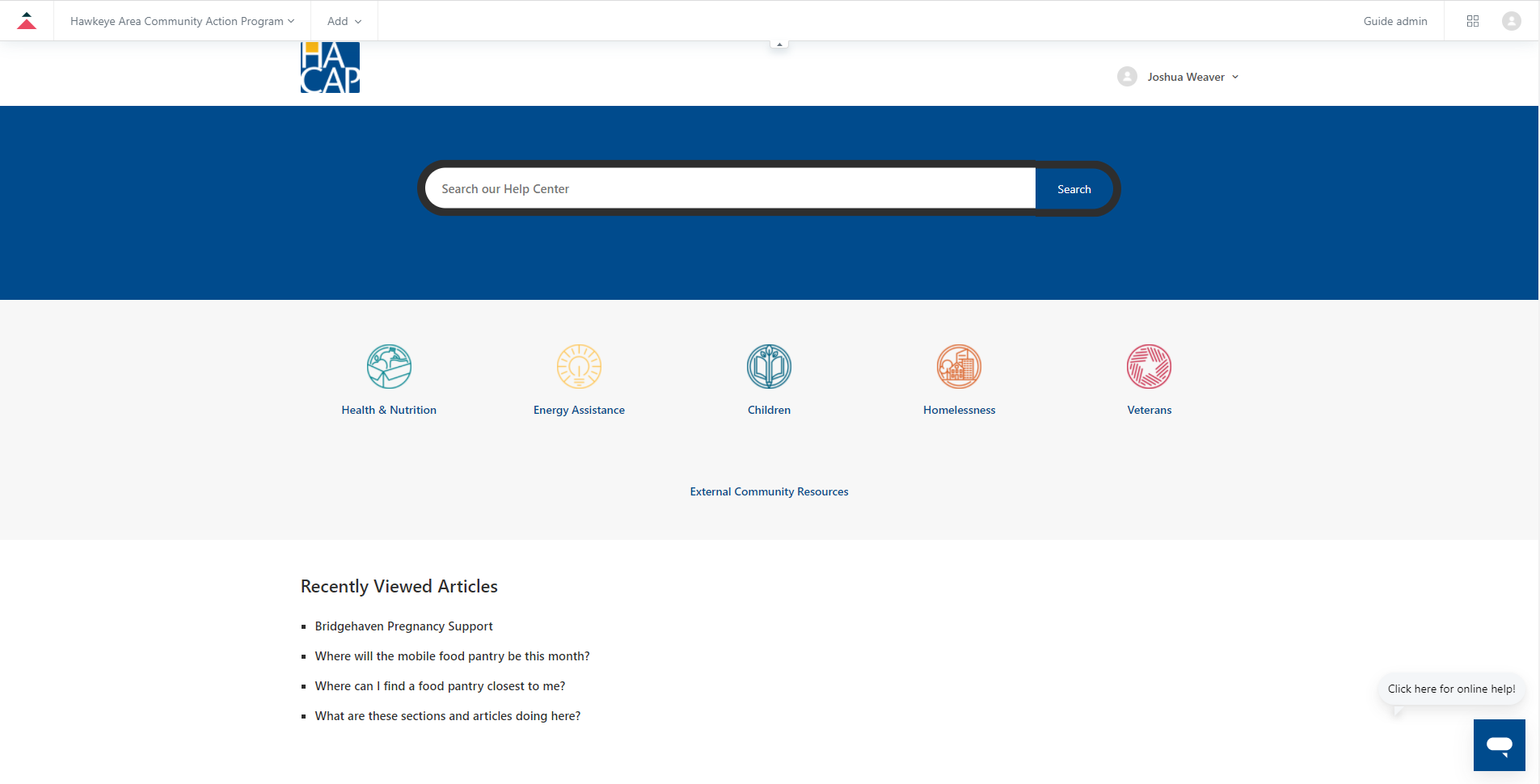
Task: Switch to Guide admin
Action: coord(1394,21)
